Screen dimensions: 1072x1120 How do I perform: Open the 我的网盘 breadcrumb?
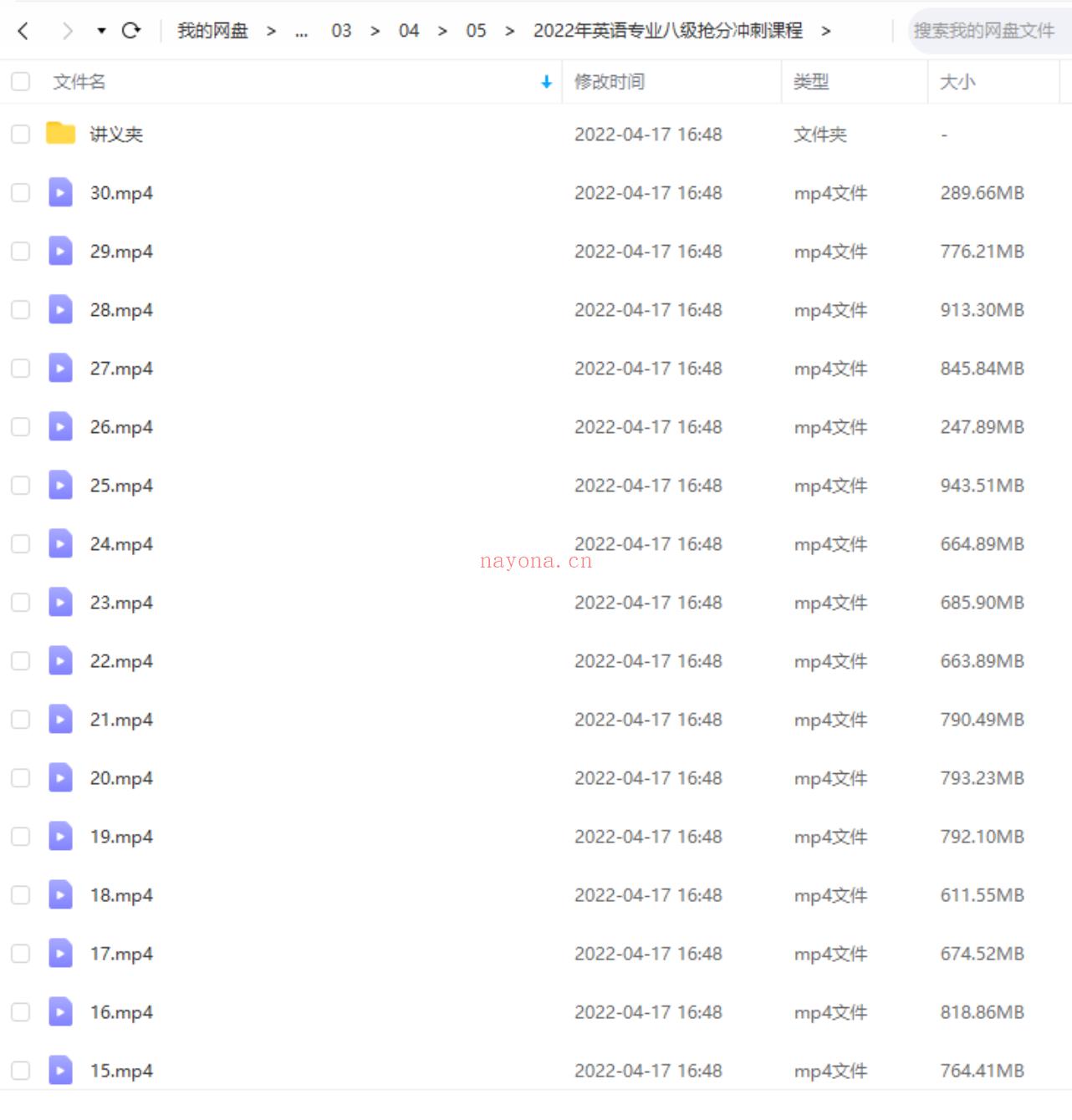coord(212,31)
